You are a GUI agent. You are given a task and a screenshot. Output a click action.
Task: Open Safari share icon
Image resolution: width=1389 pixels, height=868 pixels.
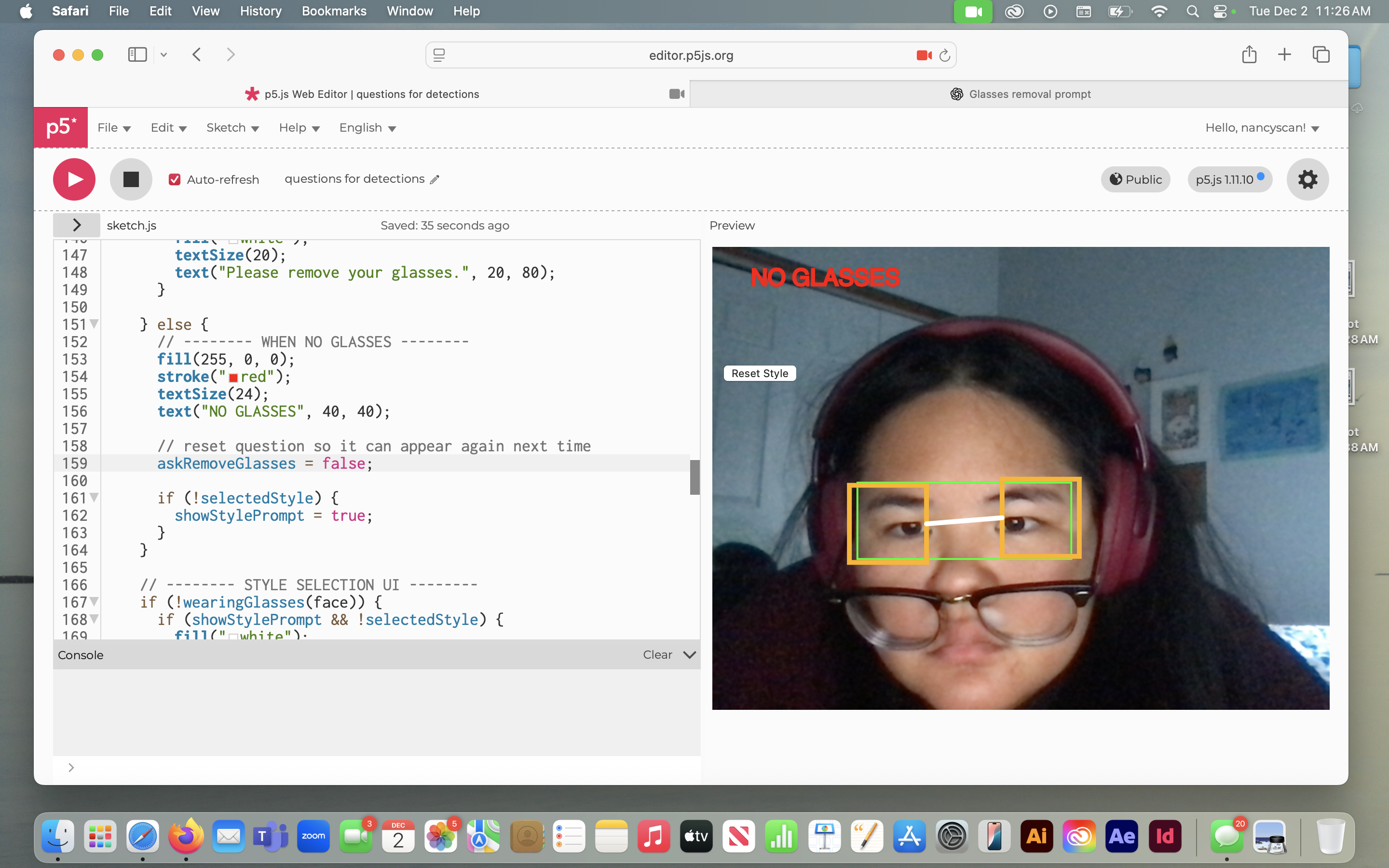(1249, 54)
